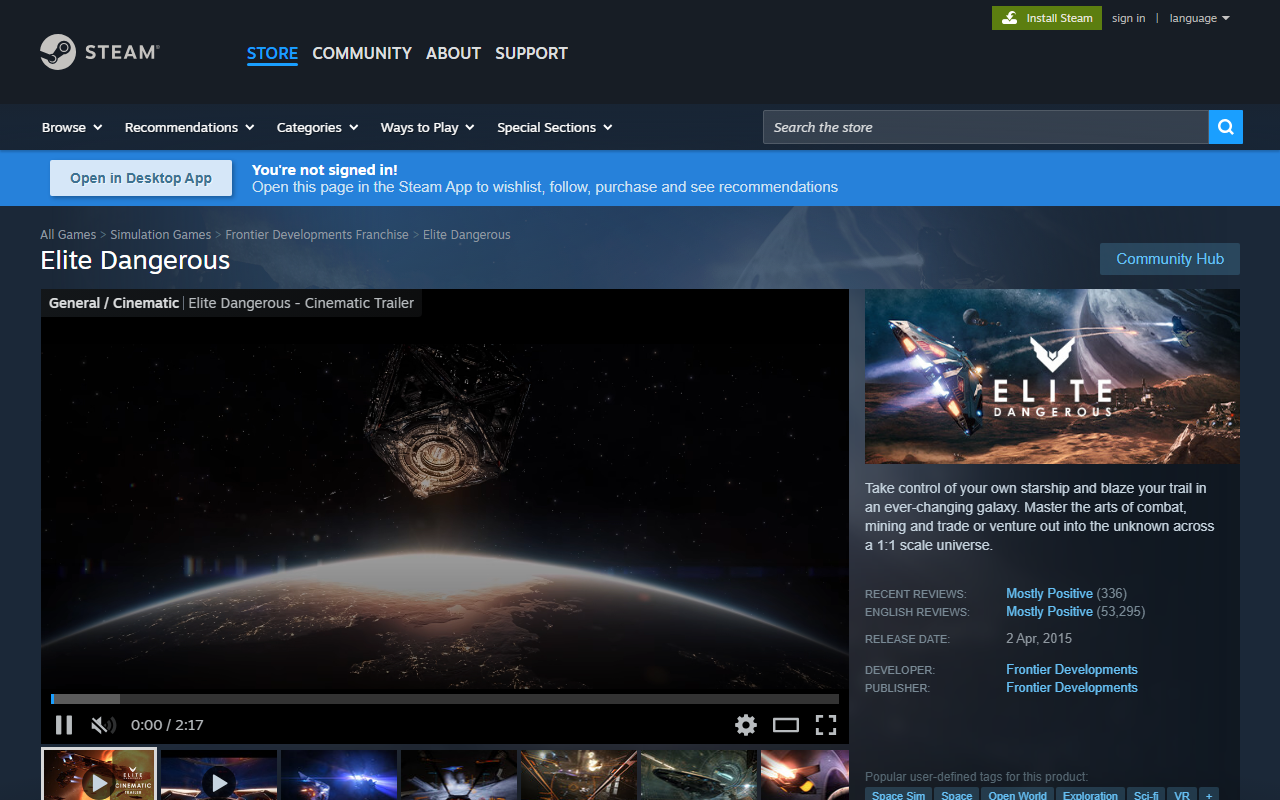Image resolution: width=1280 pixels, height=800 pixels.
Task: Click the Space Sim tag
Action: [899, 794]
